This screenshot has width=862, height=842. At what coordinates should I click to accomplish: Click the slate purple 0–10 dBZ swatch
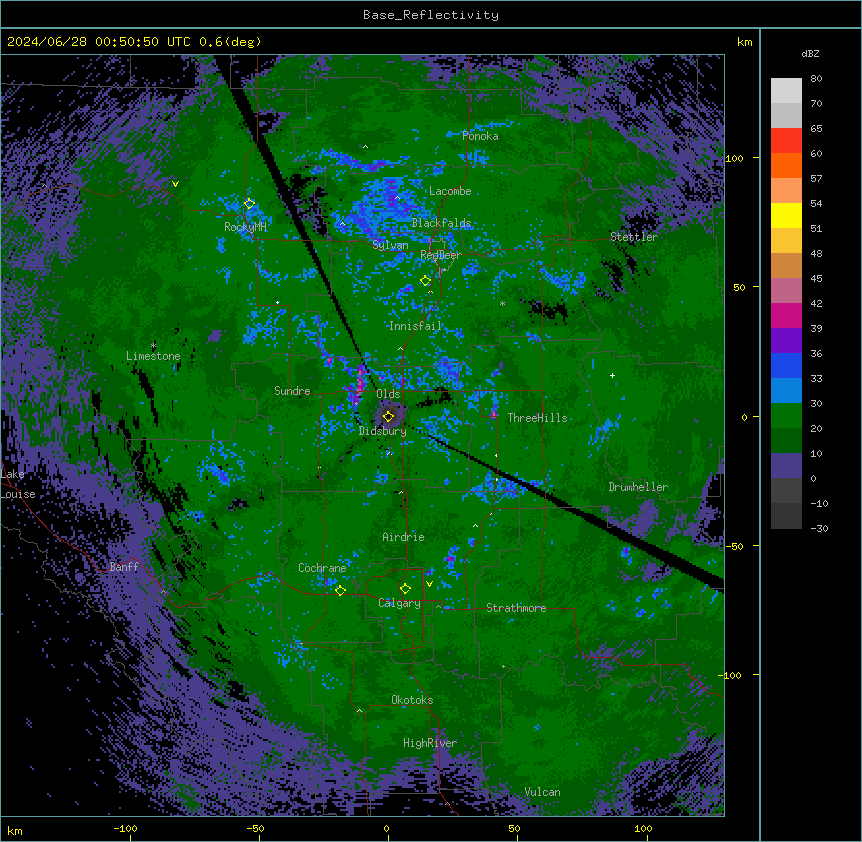click(786, 466)
